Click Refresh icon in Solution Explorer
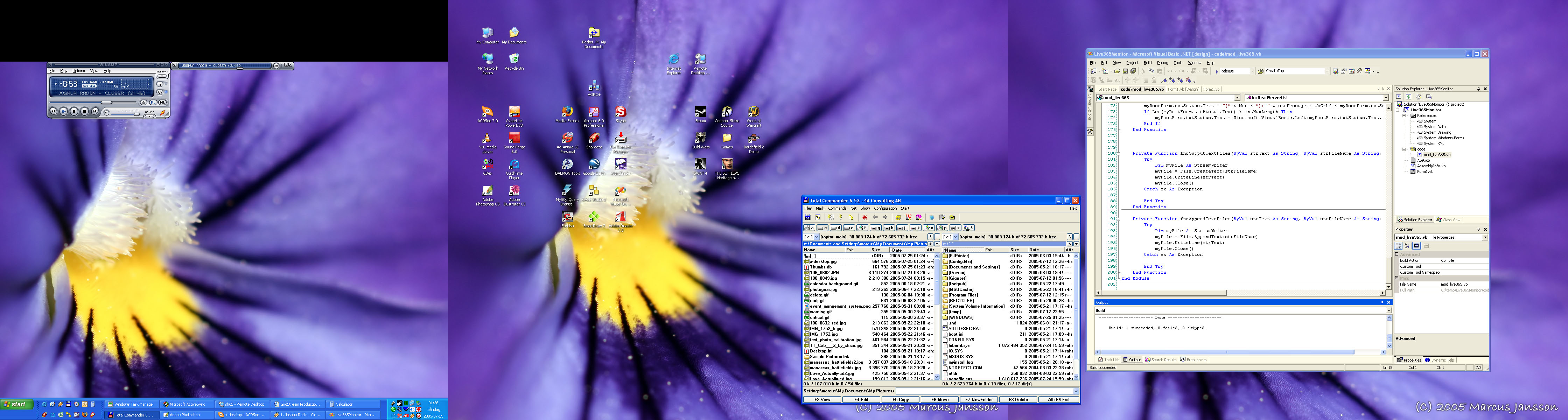 (1408, 97)
